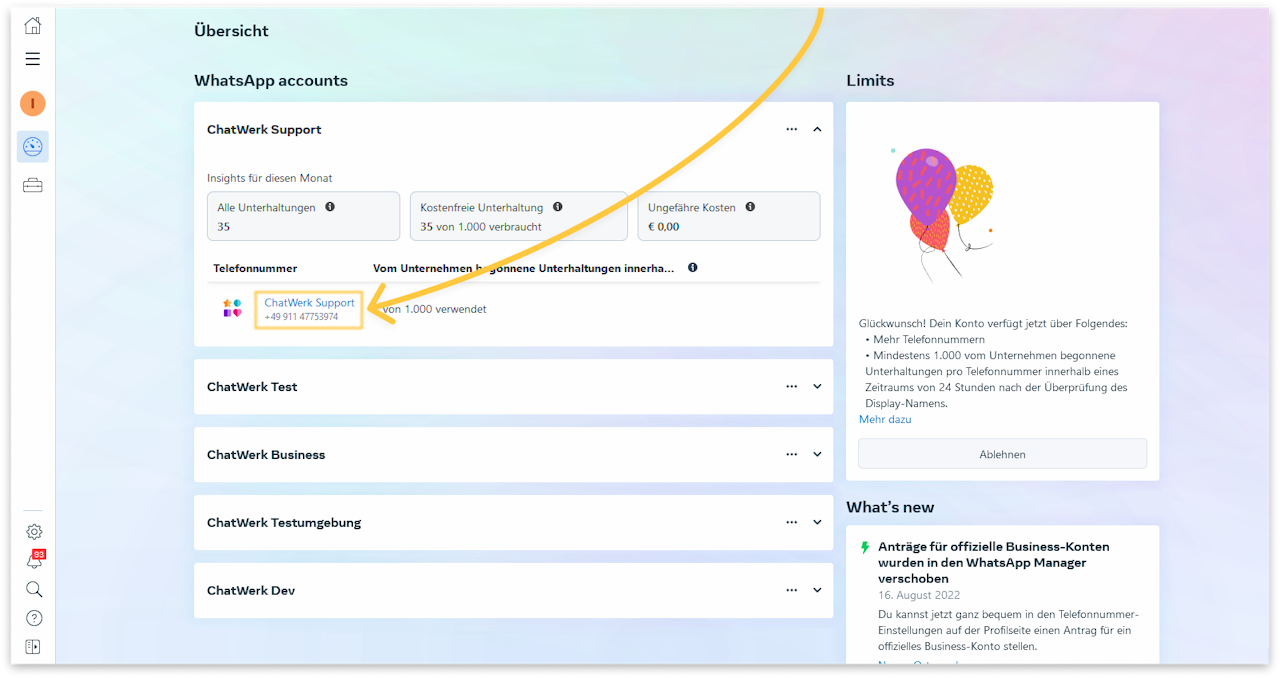
Task: Open the help question mark icon
Action: pos(34,618)
